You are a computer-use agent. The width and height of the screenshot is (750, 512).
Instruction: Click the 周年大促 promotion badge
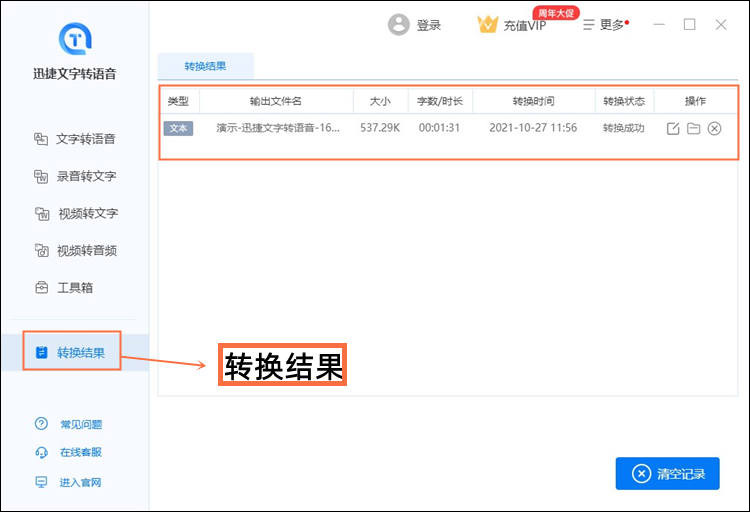[556, 13]
